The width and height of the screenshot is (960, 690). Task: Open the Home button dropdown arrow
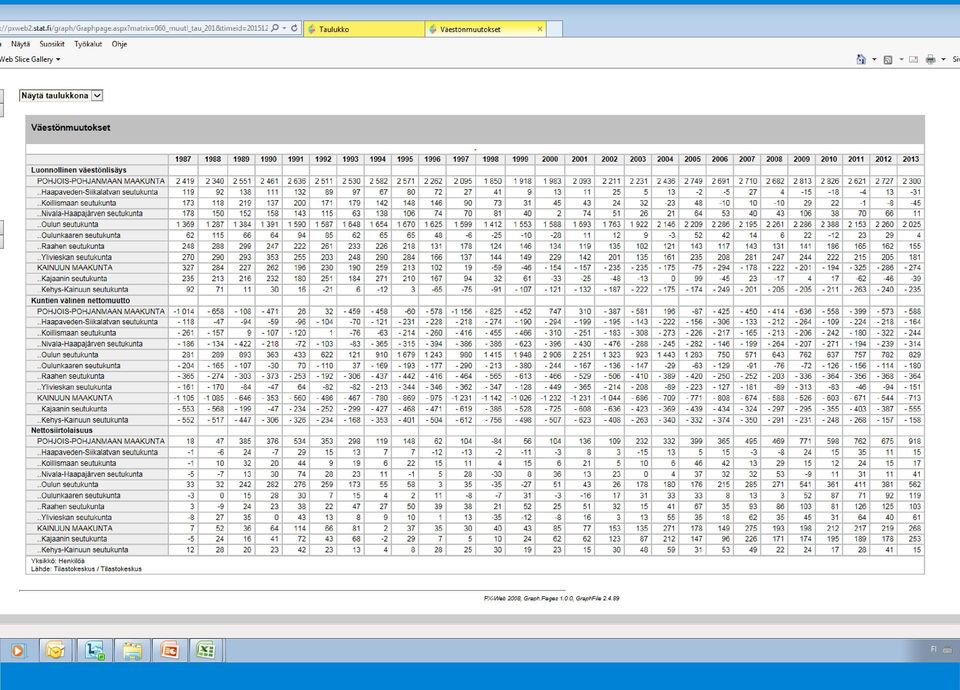click(x=874, y=59)
